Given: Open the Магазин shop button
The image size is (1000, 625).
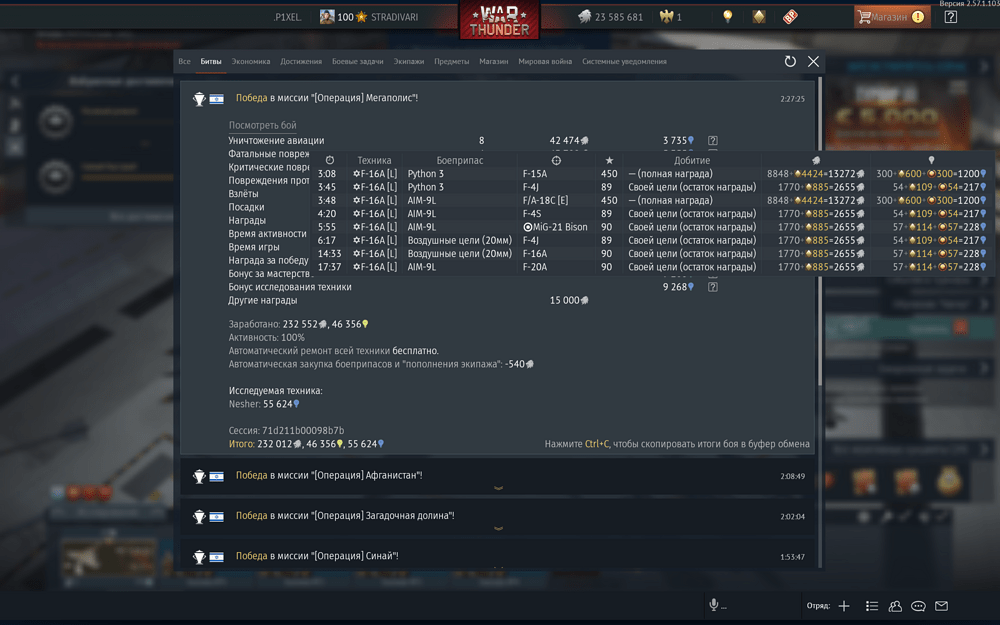Looking at the screenshot, I should point(892,17).
